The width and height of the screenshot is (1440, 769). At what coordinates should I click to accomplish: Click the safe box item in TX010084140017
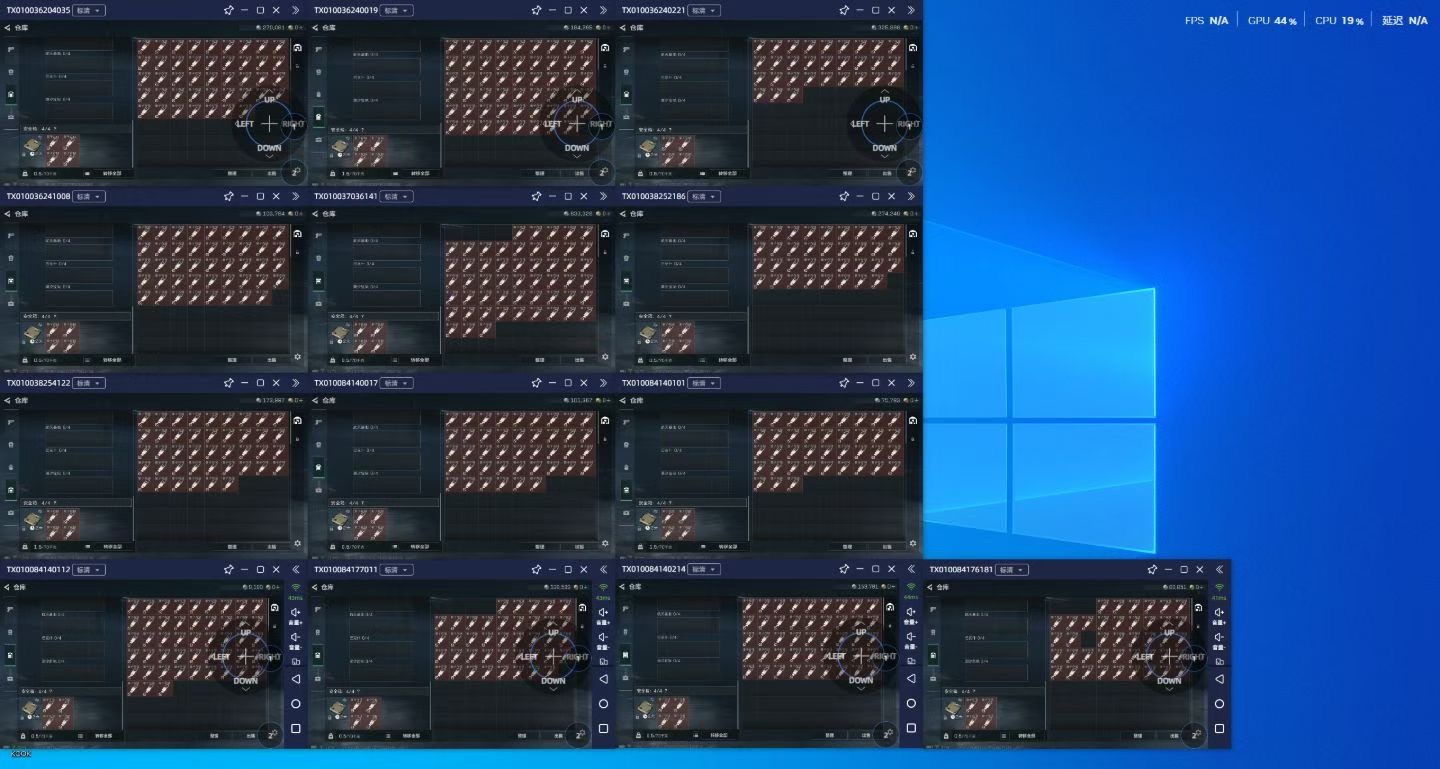coord(340,520)
